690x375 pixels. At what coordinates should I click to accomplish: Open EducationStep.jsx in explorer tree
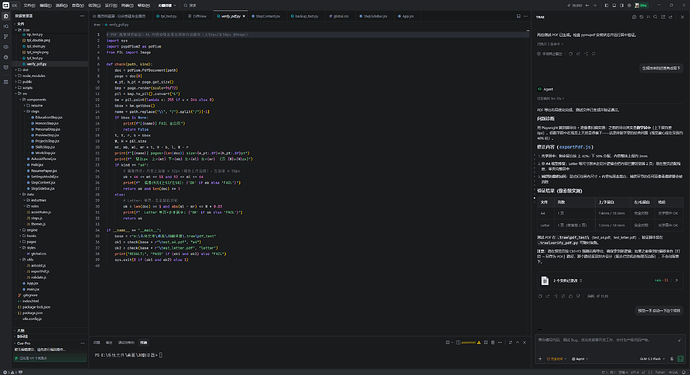[48, 118]
